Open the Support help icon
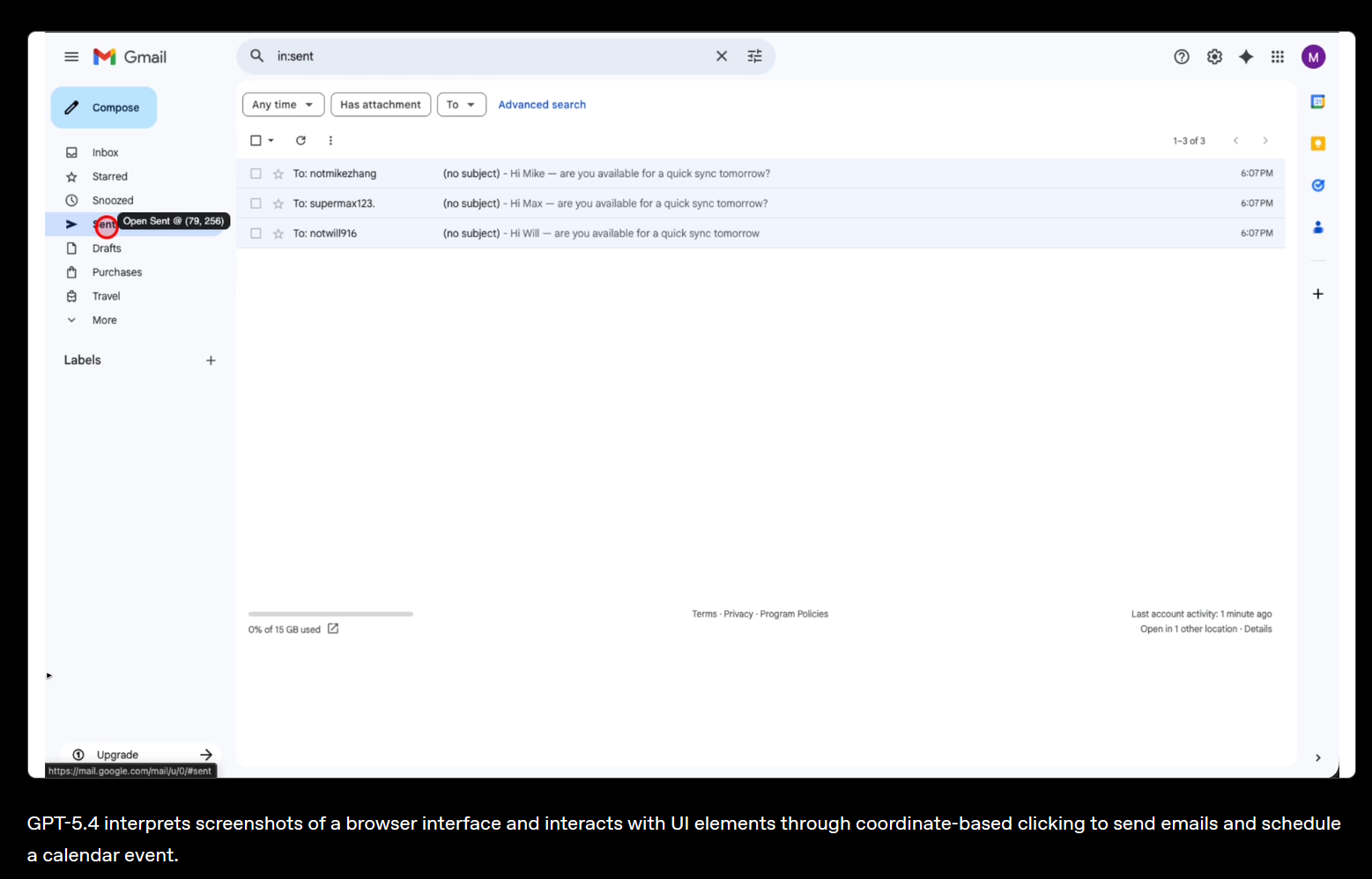 [x=1182, y=56]
